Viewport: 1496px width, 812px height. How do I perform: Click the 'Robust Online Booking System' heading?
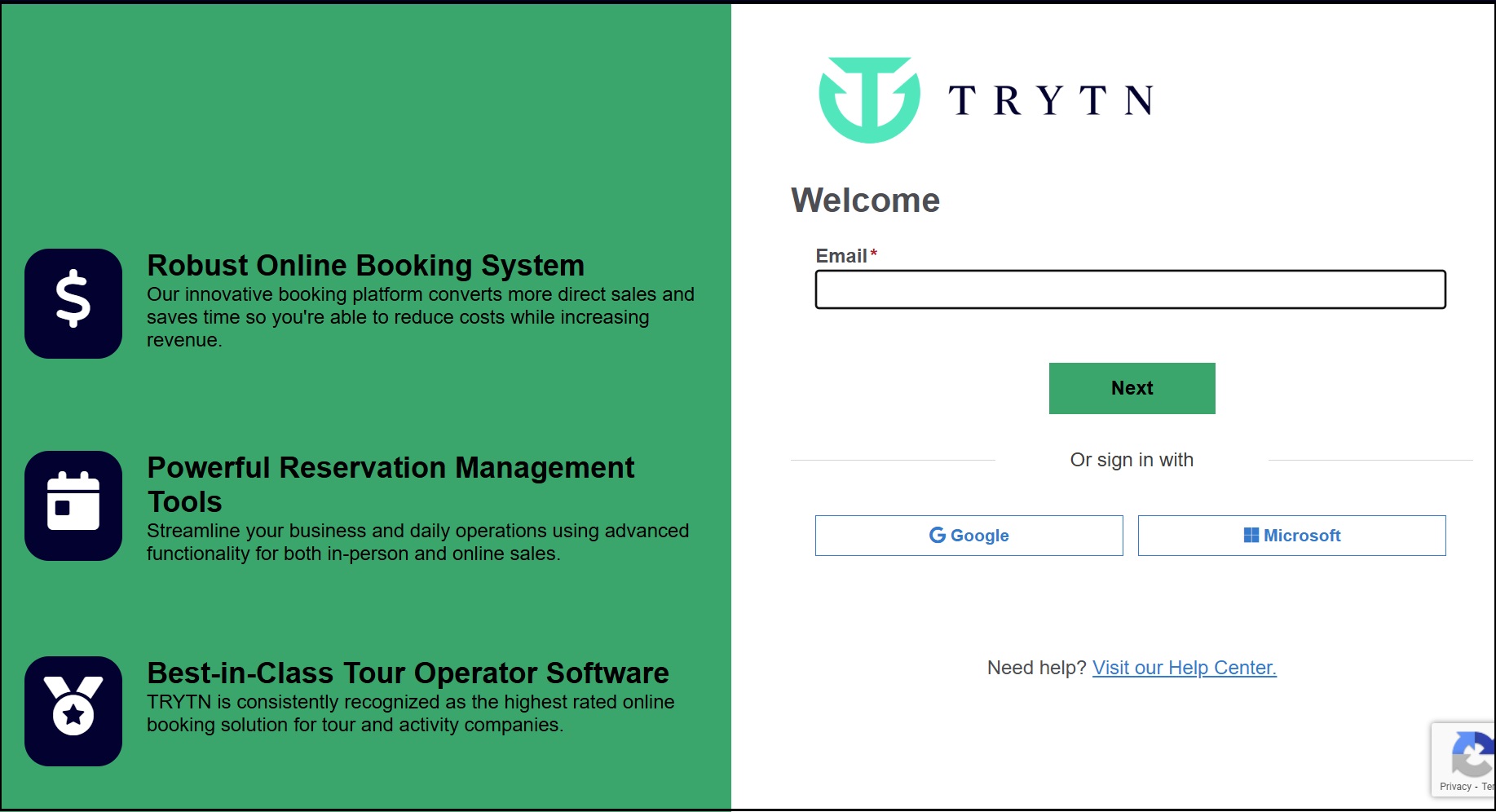click(365, 266)
